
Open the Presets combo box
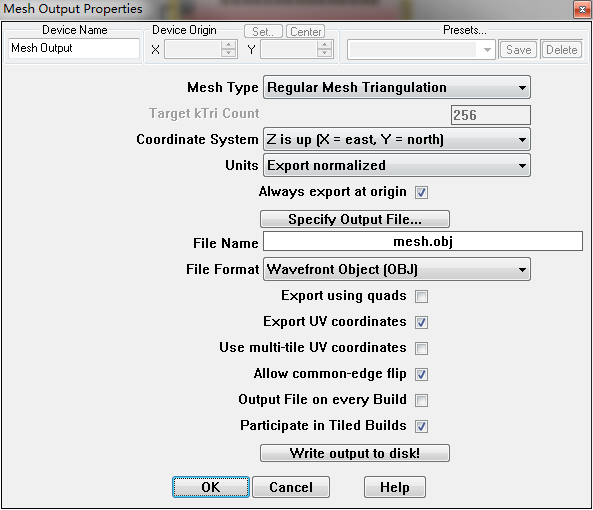pyautogui.click(x=421, y=50)
